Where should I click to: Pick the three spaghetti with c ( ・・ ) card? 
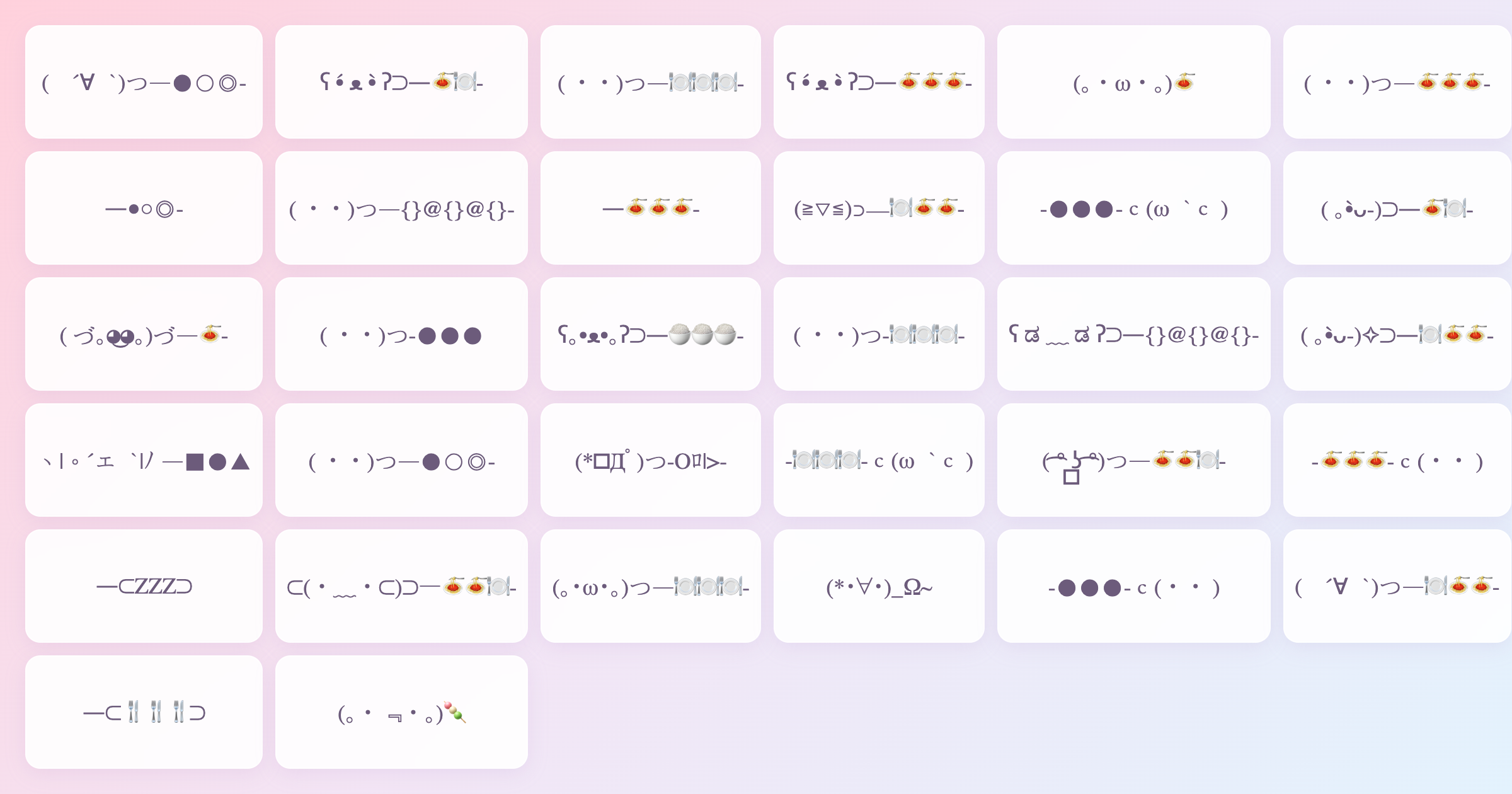point(1397,460)
